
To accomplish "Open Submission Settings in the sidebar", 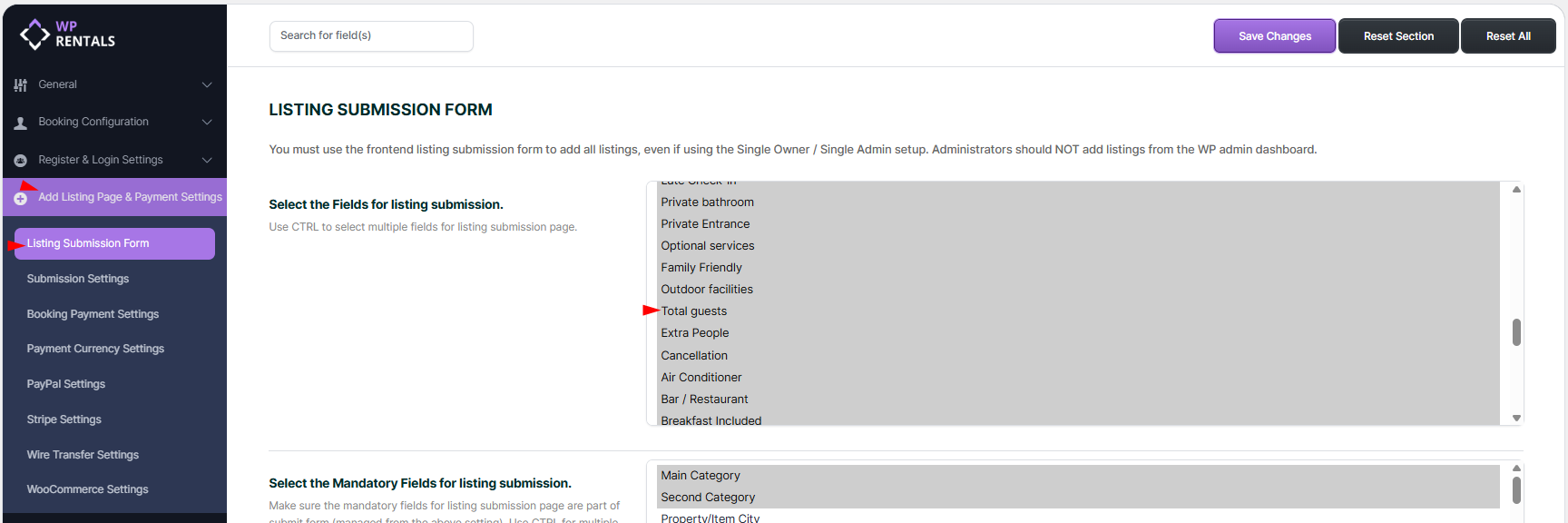I will click(78, 279).
